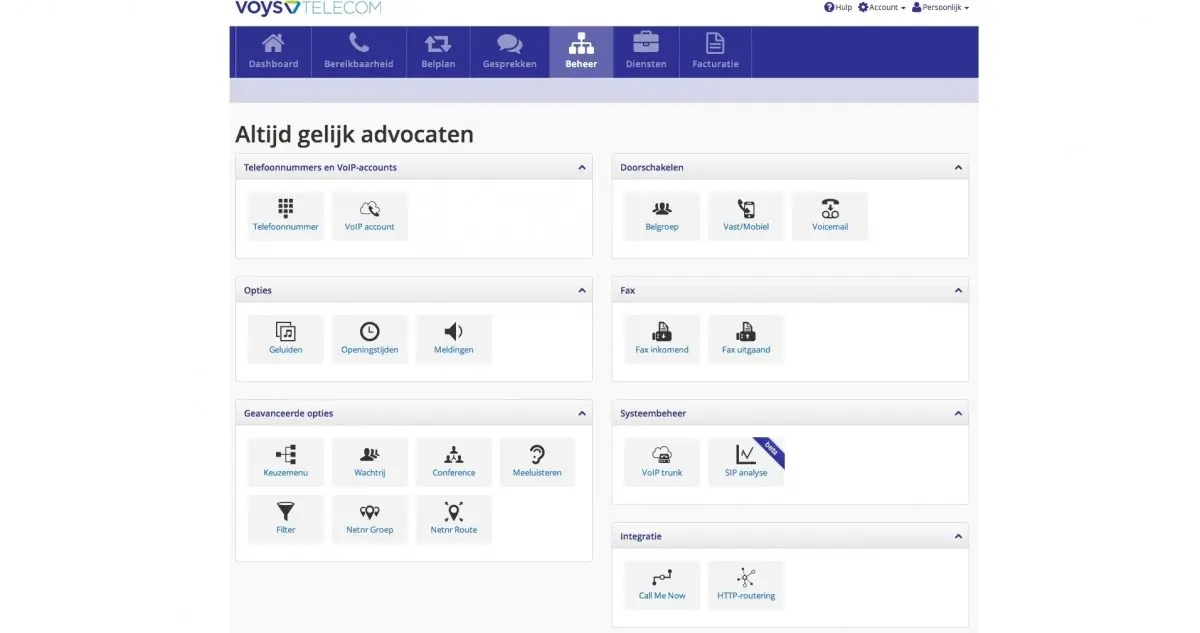
Task: Open the Netnr Groep tile
Action: [x=370, y=519]
